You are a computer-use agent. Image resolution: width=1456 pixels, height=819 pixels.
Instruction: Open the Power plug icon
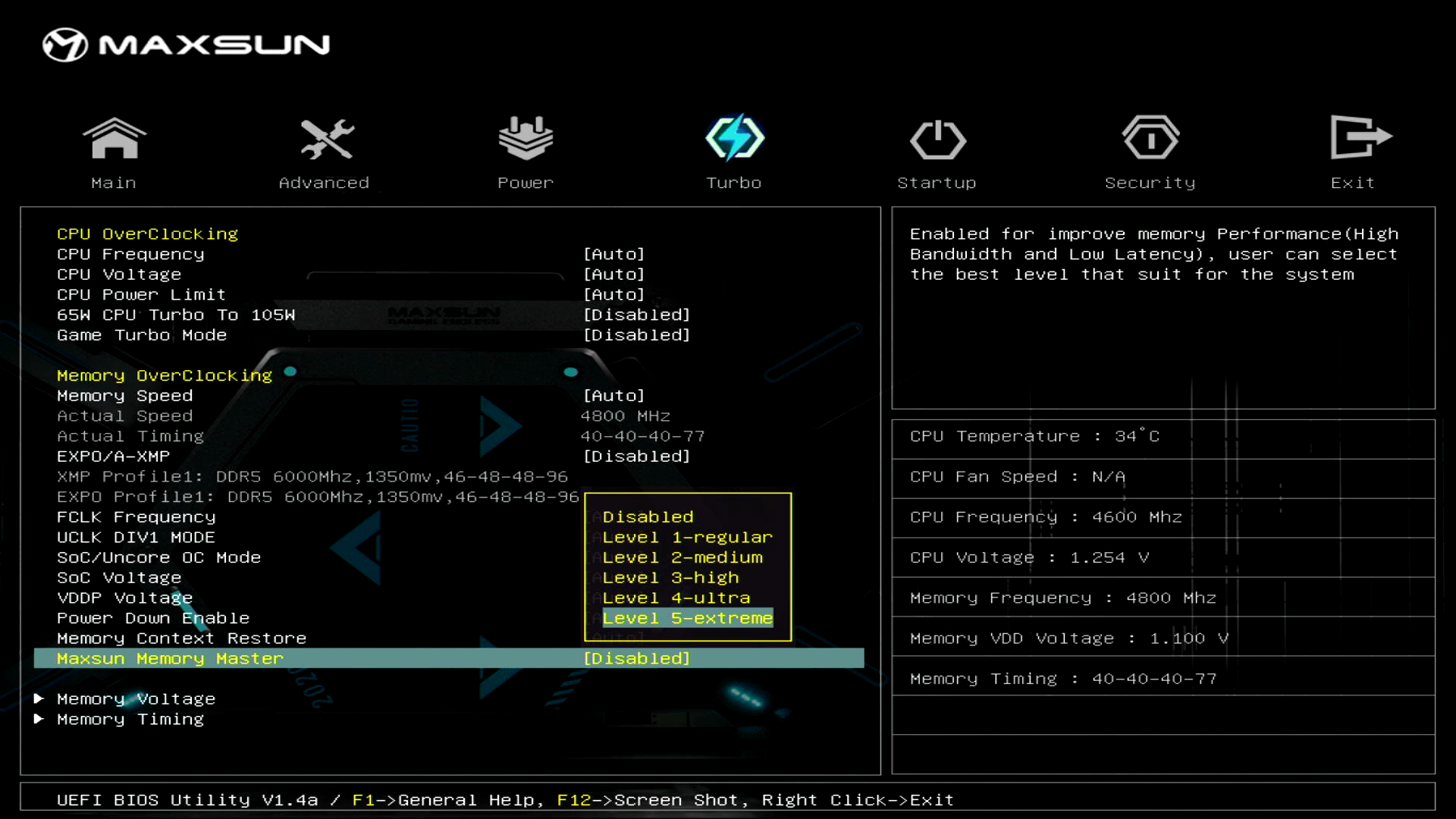pos(526,139)
